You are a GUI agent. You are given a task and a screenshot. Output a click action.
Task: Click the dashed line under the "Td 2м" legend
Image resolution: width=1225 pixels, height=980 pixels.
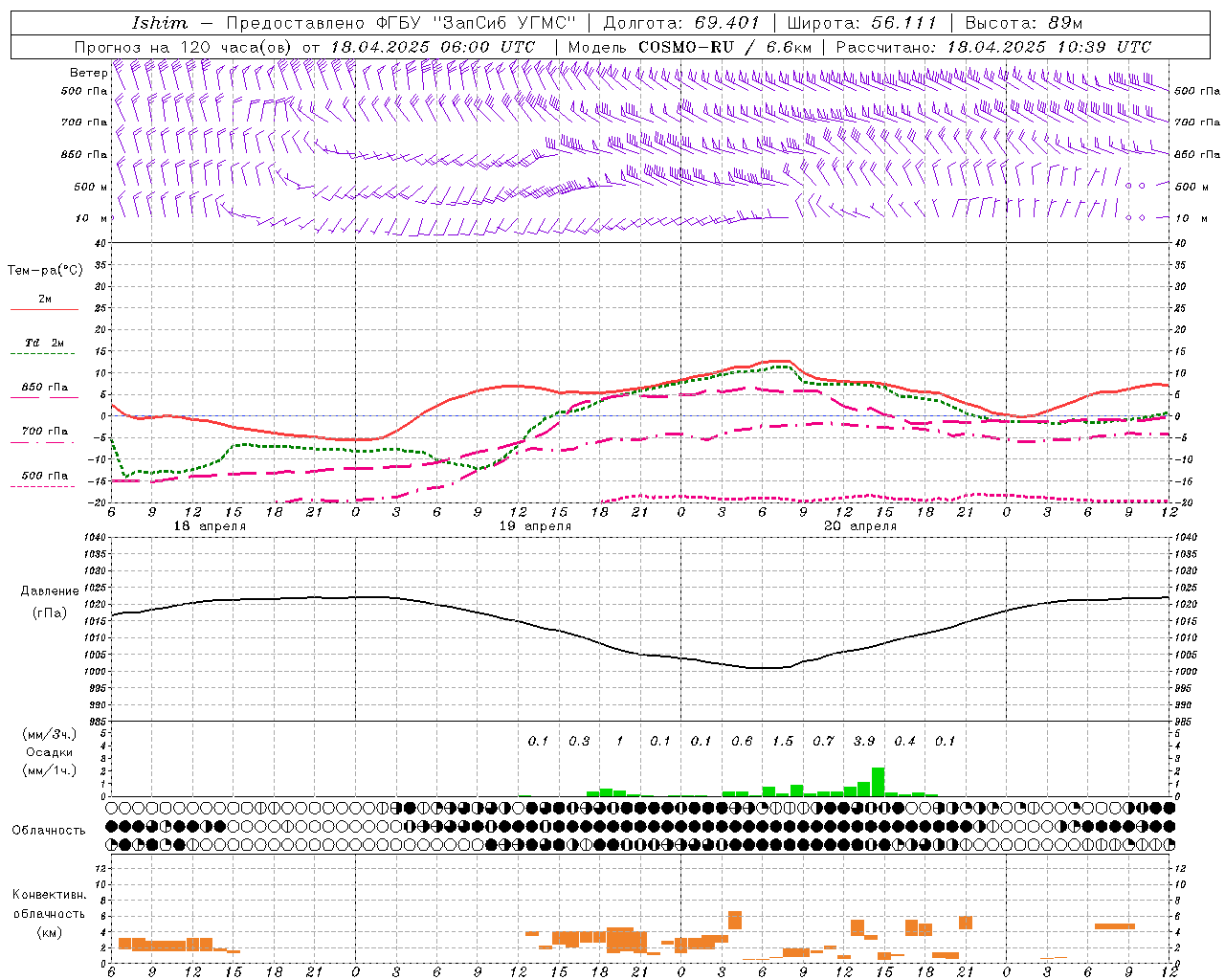click(44, 354)
